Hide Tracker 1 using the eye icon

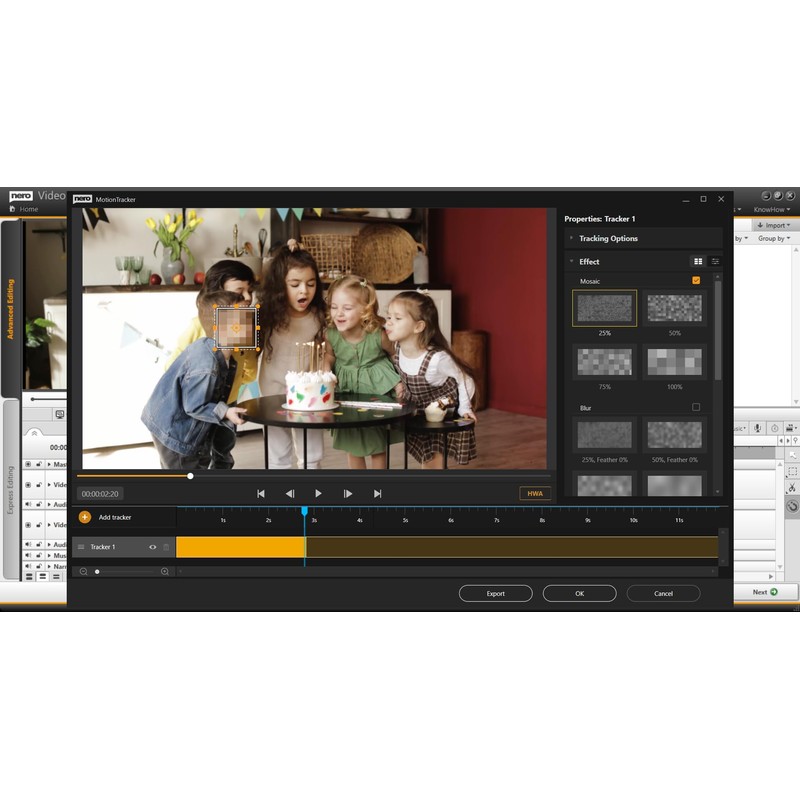[x=153, y=547]
